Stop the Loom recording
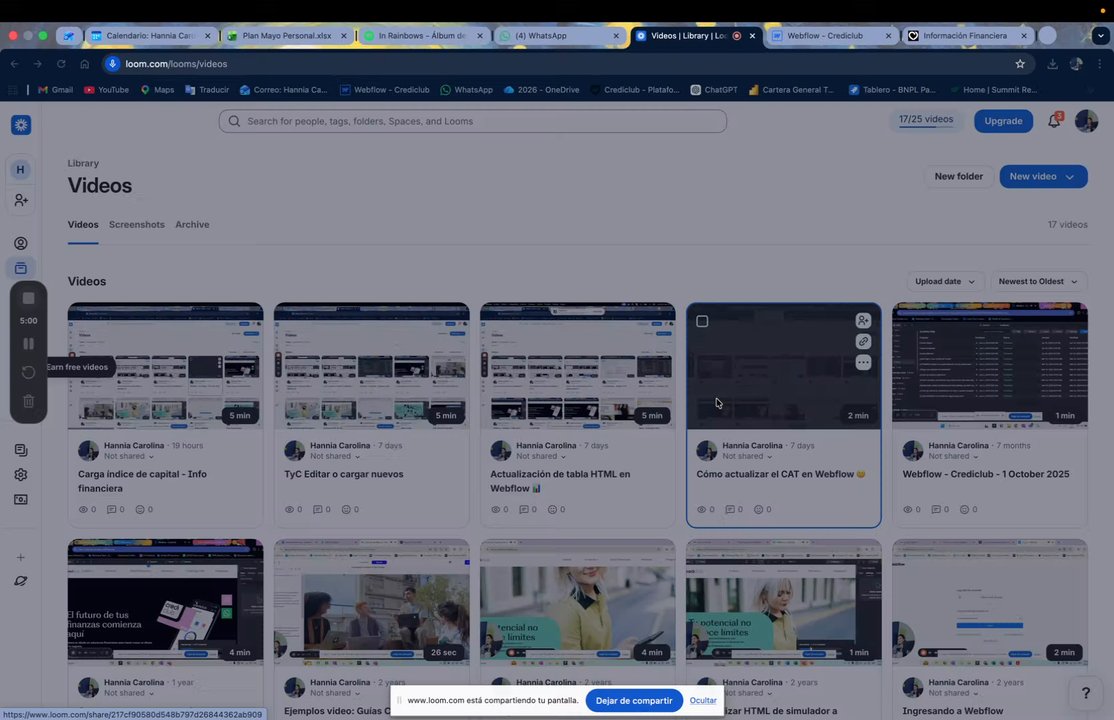The image size is (1114, 720). click(28, 299)
